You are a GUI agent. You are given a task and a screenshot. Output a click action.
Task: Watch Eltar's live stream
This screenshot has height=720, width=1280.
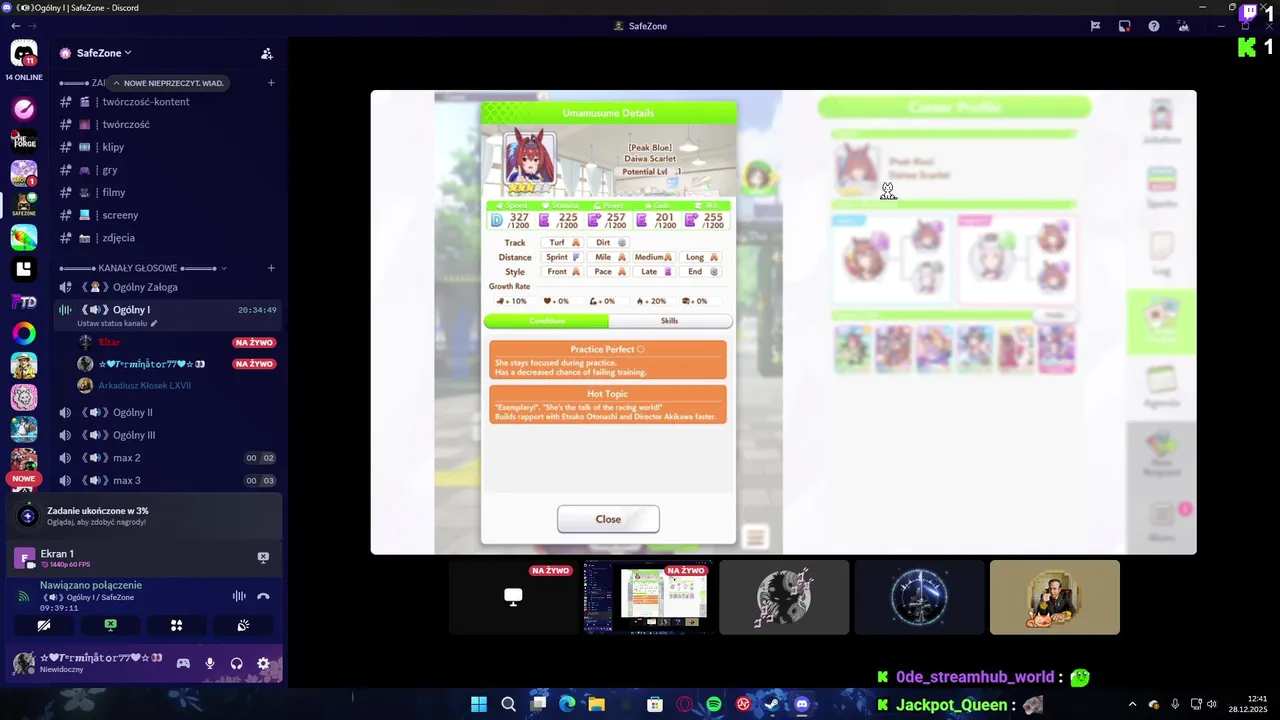[254, 342]
